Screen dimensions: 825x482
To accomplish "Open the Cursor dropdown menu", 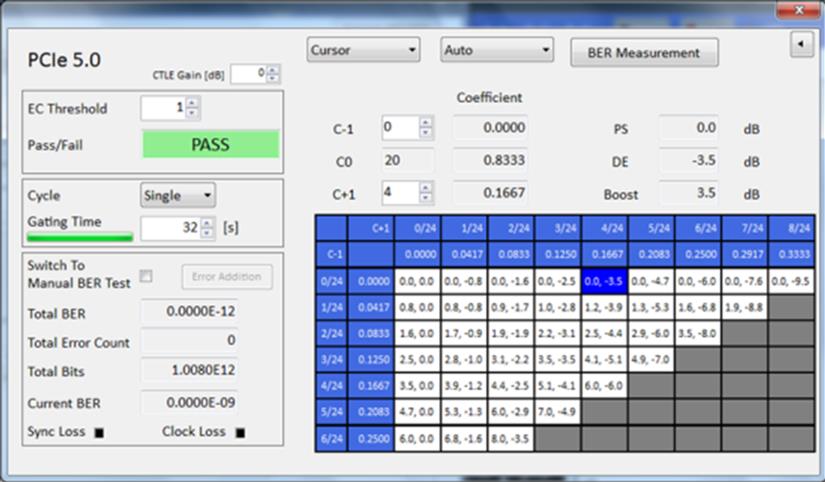I will [364, 50].
